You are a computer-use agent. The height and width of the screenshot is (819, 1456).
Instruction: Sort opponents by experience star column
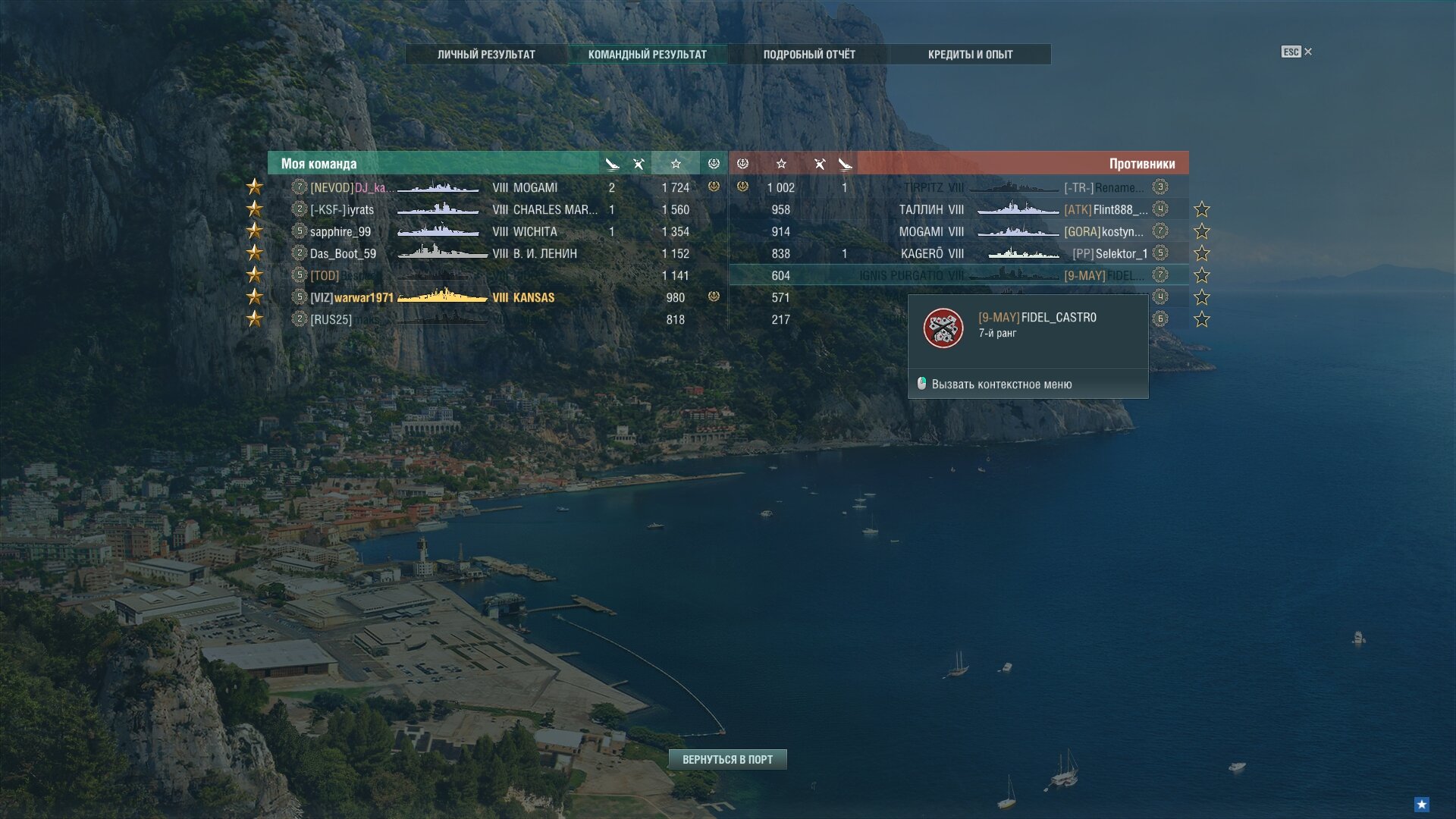click(781, 164)
